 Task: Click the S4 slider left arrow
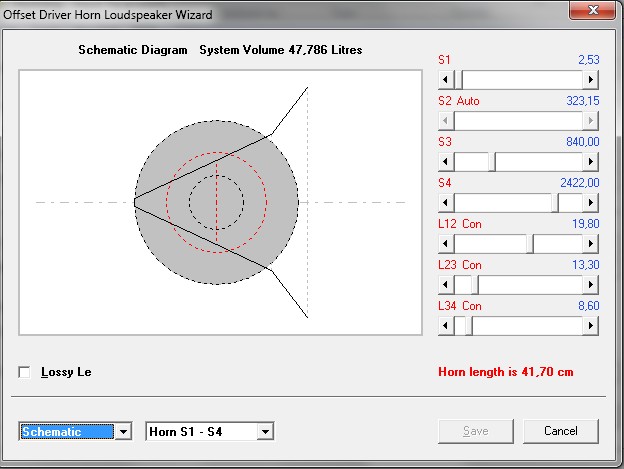pyautogui.click(x=446, y=203)
